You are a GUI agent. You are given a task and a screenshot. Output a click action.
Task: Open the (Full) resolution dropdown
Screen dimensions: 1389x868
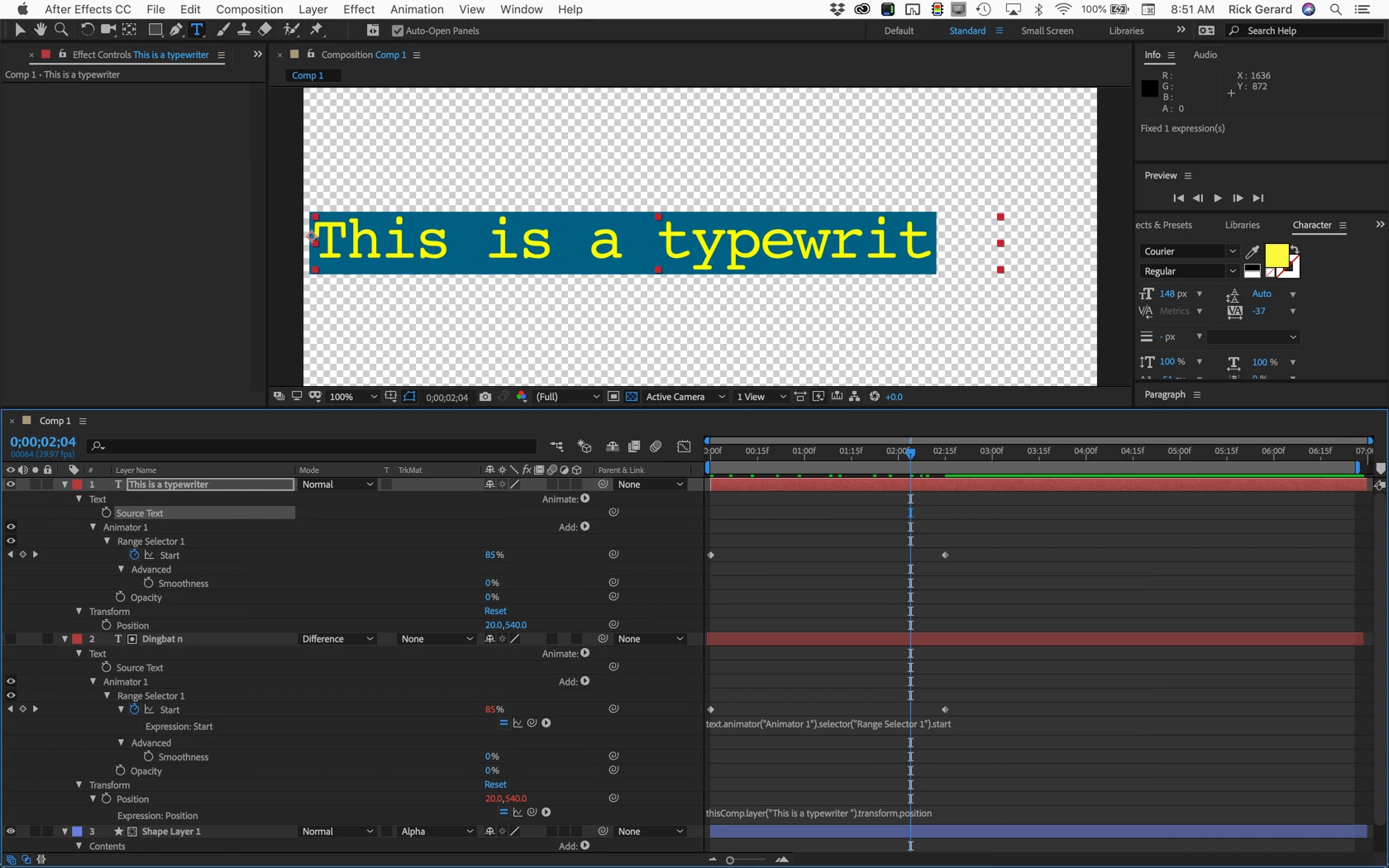[567, 397]
